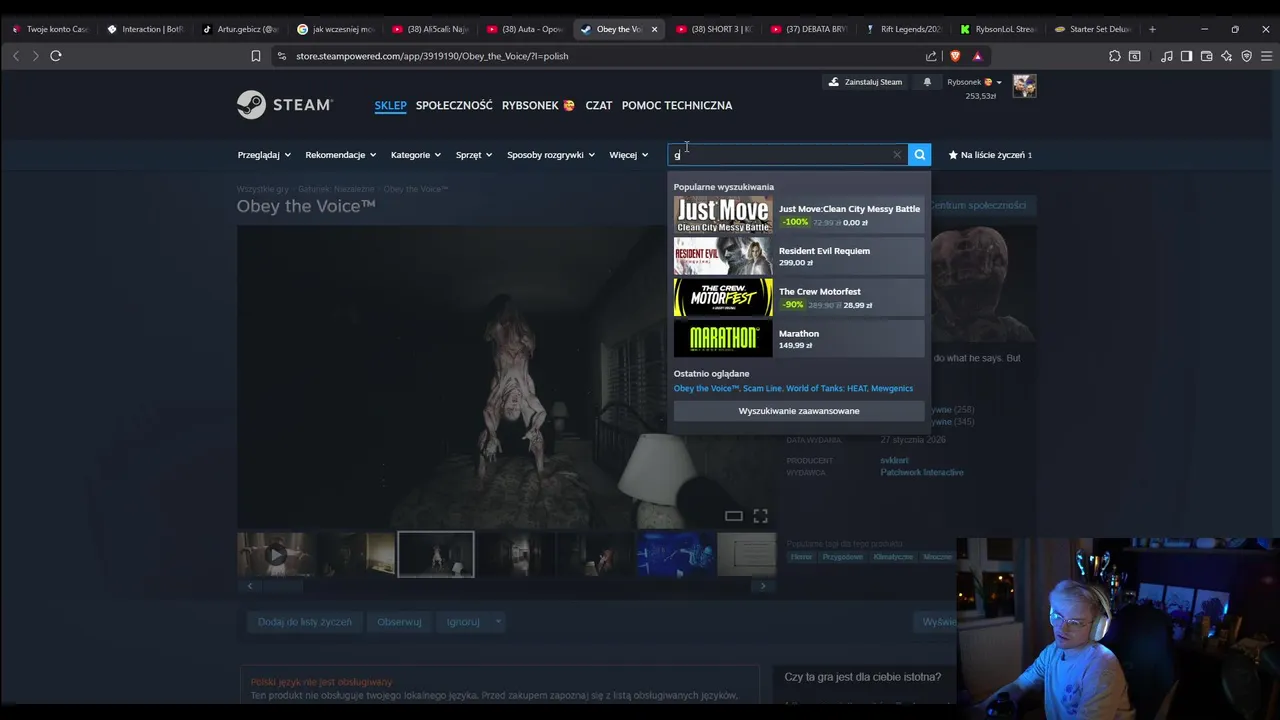Open Rybsonek profile avatar

pyautogui.click(x=1024, y=86)
